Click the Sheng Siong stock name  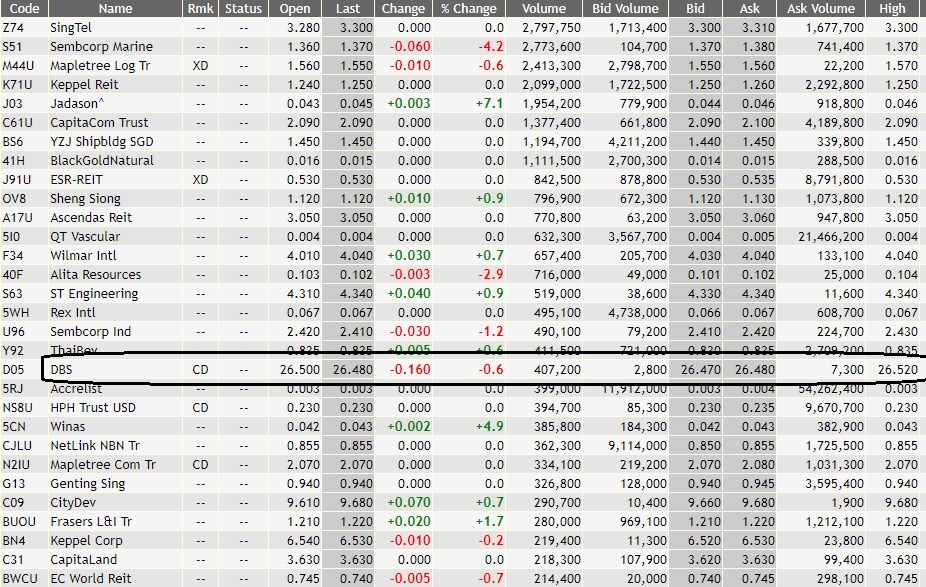point(85,199)
